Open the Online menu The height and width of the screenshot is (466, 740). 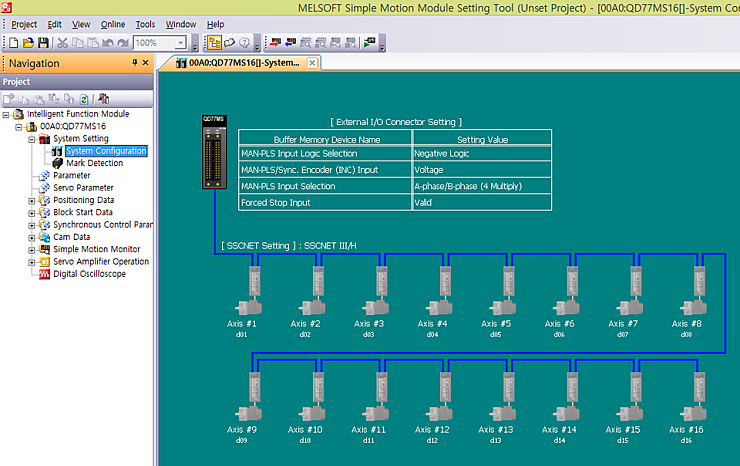click(113, 25)
